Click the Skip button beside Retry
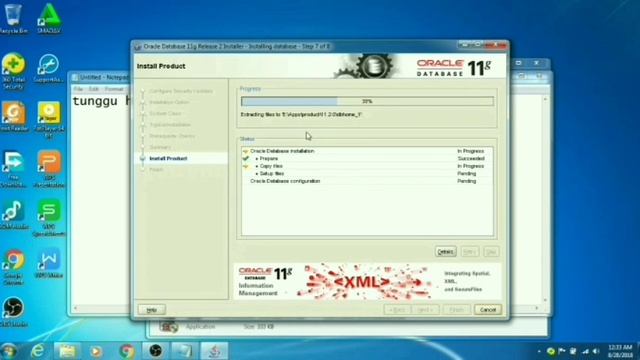The width and height of the screenshot is (640, 360). [491, 251]
